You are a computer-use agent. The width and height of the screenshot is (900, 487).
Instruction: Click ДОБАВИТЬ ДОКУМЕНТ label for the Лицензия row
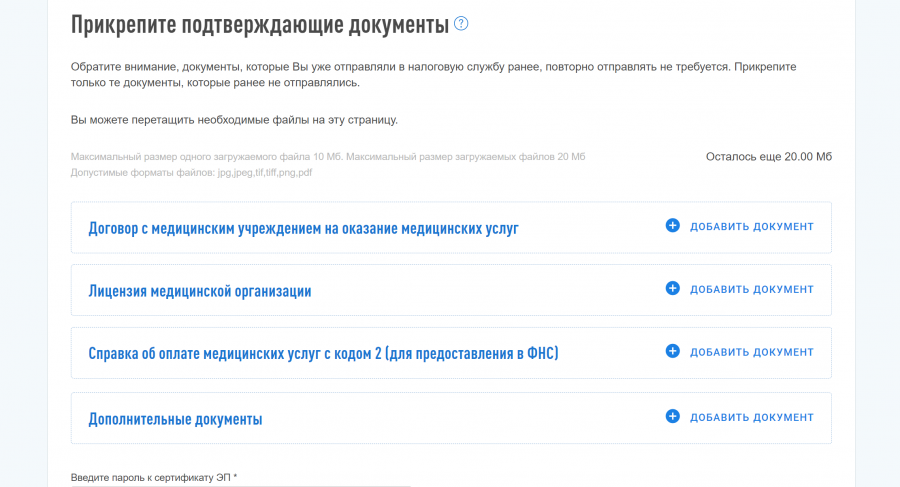click(751, 290)
